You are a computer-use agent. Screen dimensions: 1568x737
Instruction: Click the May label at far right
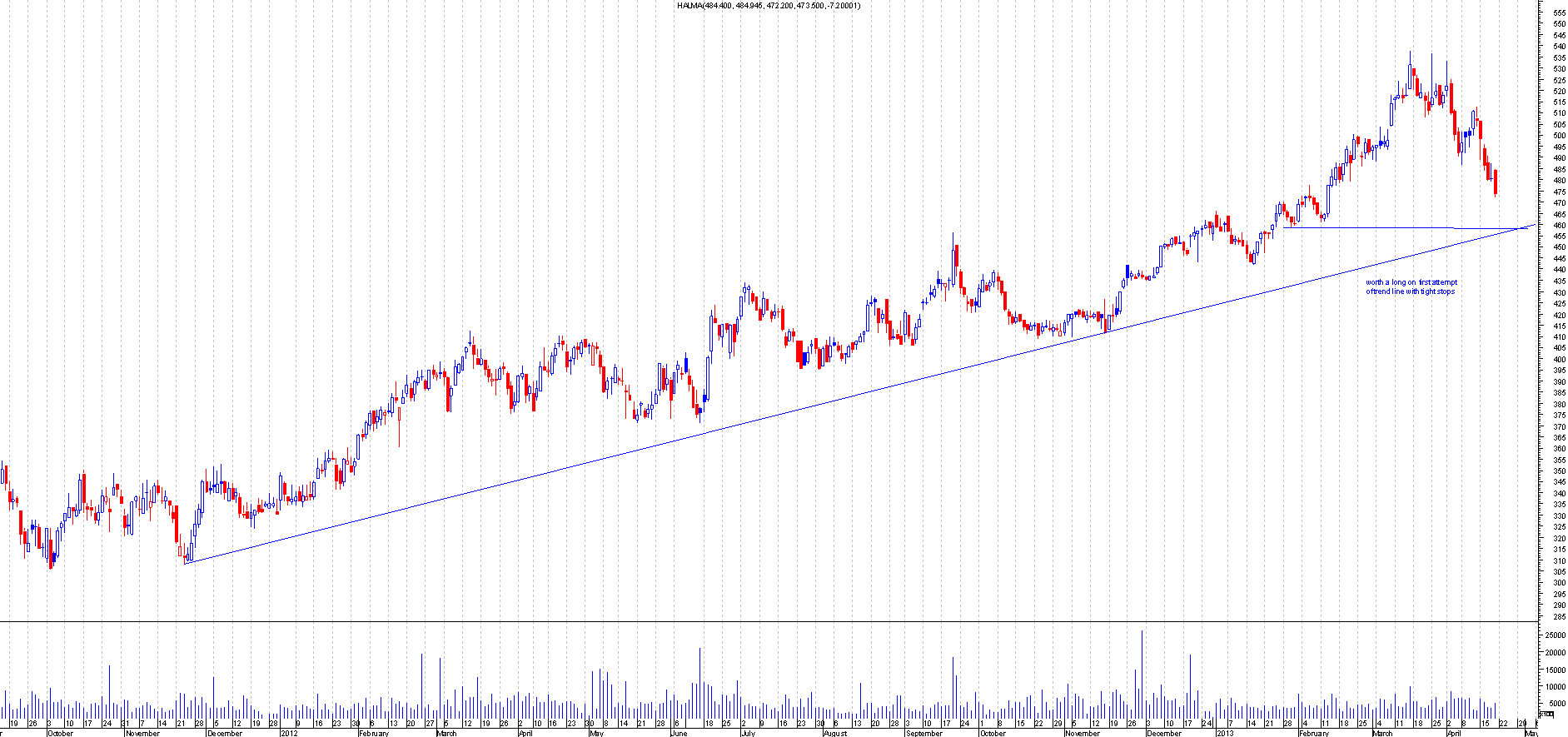pyautogui.click(x=1531, y=734)
